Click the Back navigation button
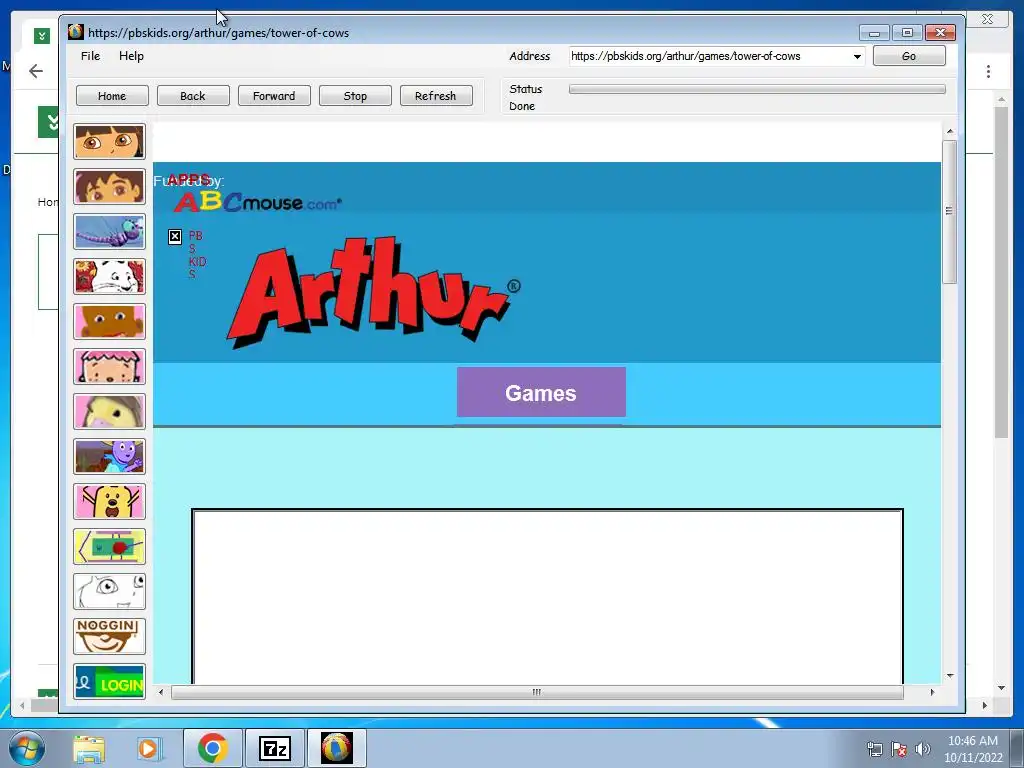Image resolution: width=1024 pixels, height=768 pixels. tap(193, 96)
